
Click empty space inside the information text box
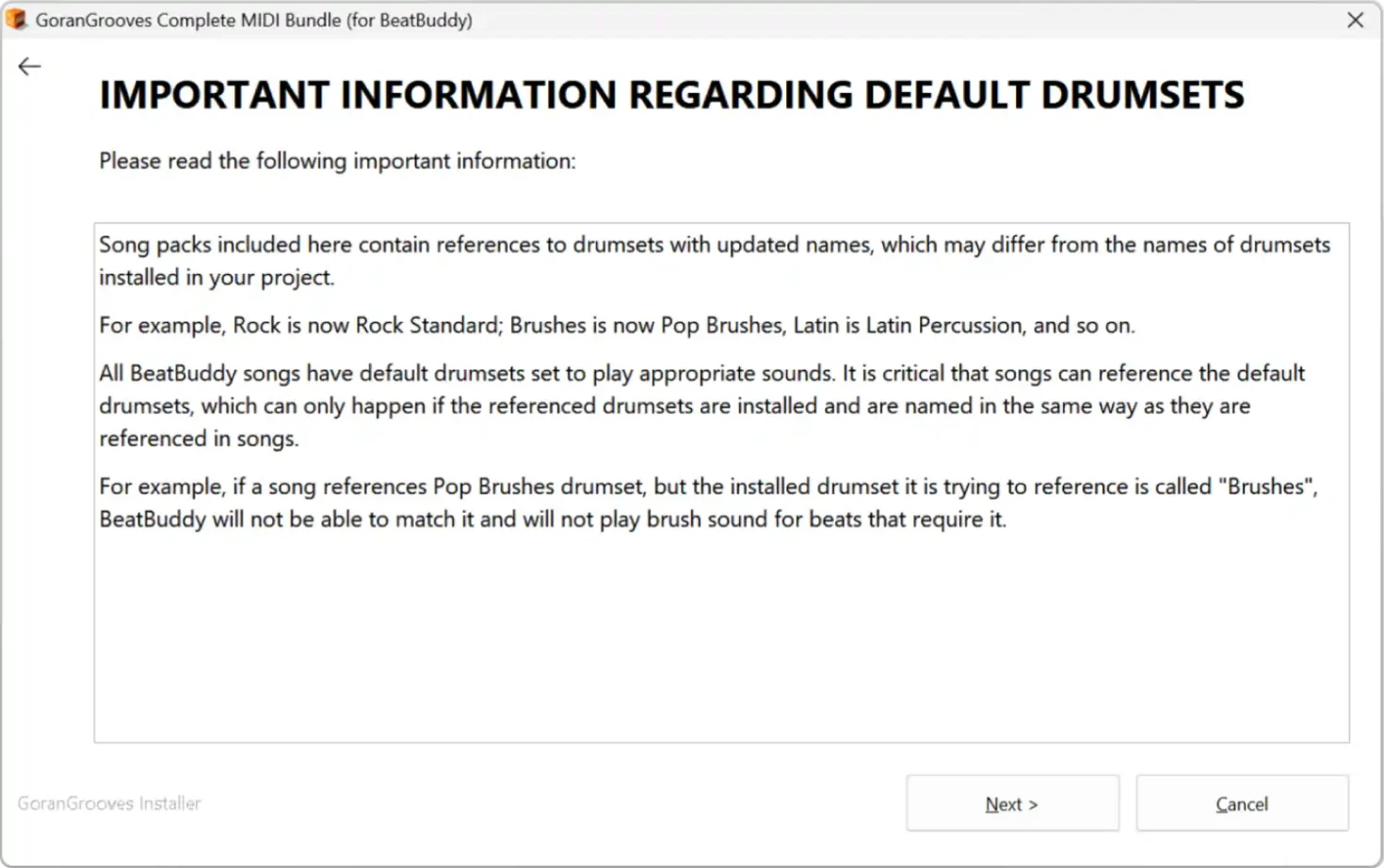pos(721,640)
